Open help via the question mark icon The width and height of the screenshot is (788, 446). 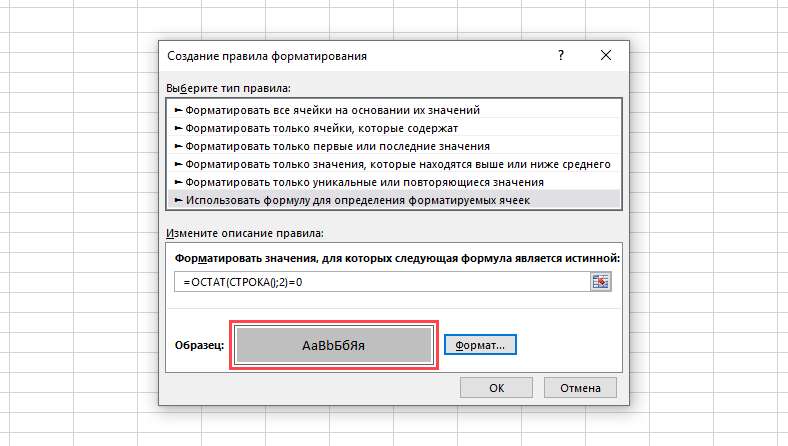coord(561,55)
